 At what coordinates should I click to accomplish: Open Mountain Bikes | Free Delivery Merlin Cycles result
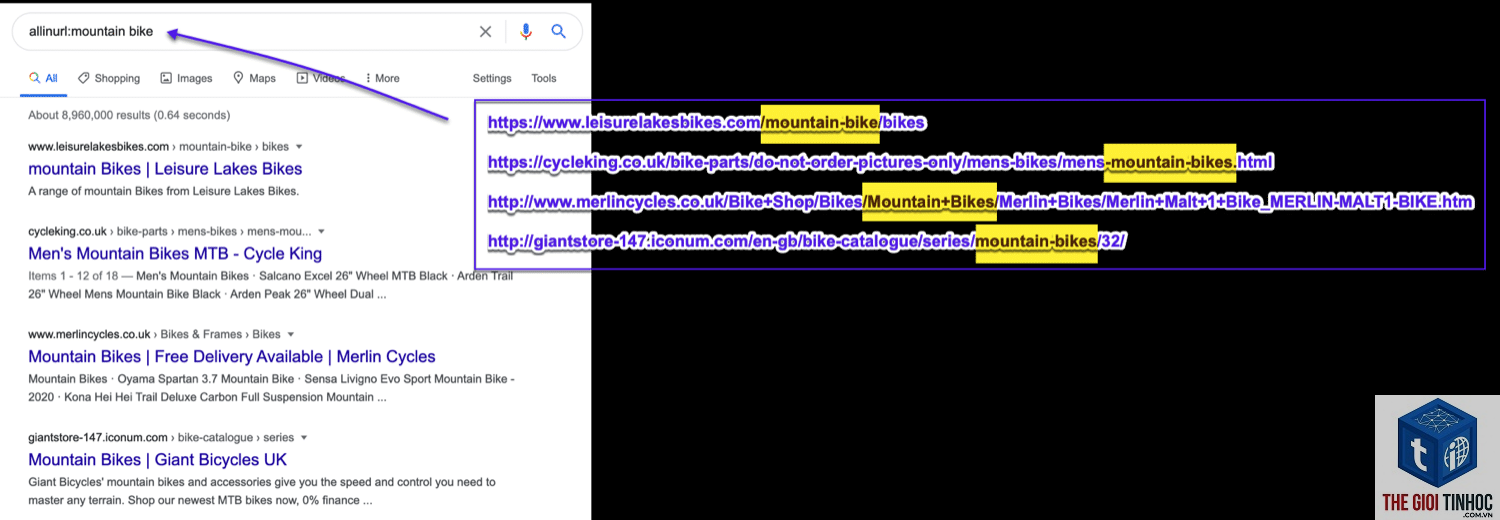point(232,357)
